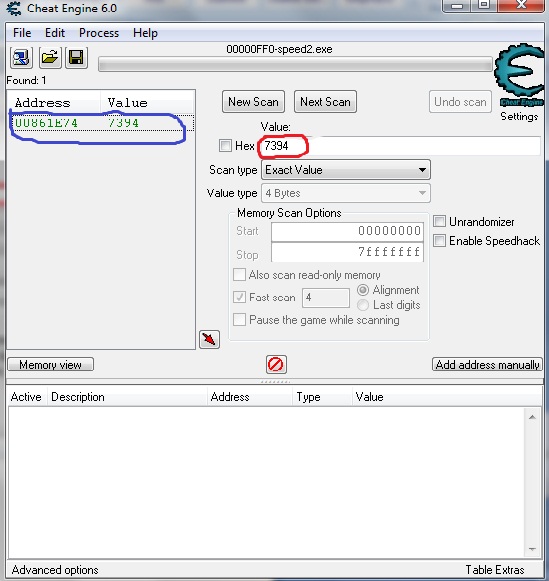Click the scan progress bar
Screen dimensions: 549x581
295,64
